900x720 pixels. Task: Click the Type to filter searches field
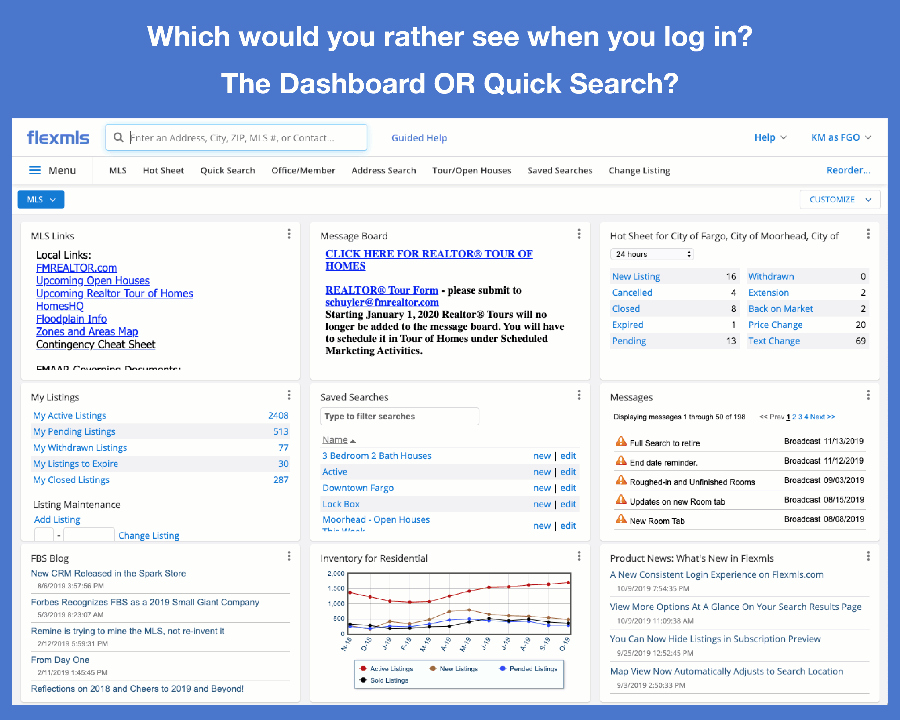pyautogui.click(x=399, y=416)
